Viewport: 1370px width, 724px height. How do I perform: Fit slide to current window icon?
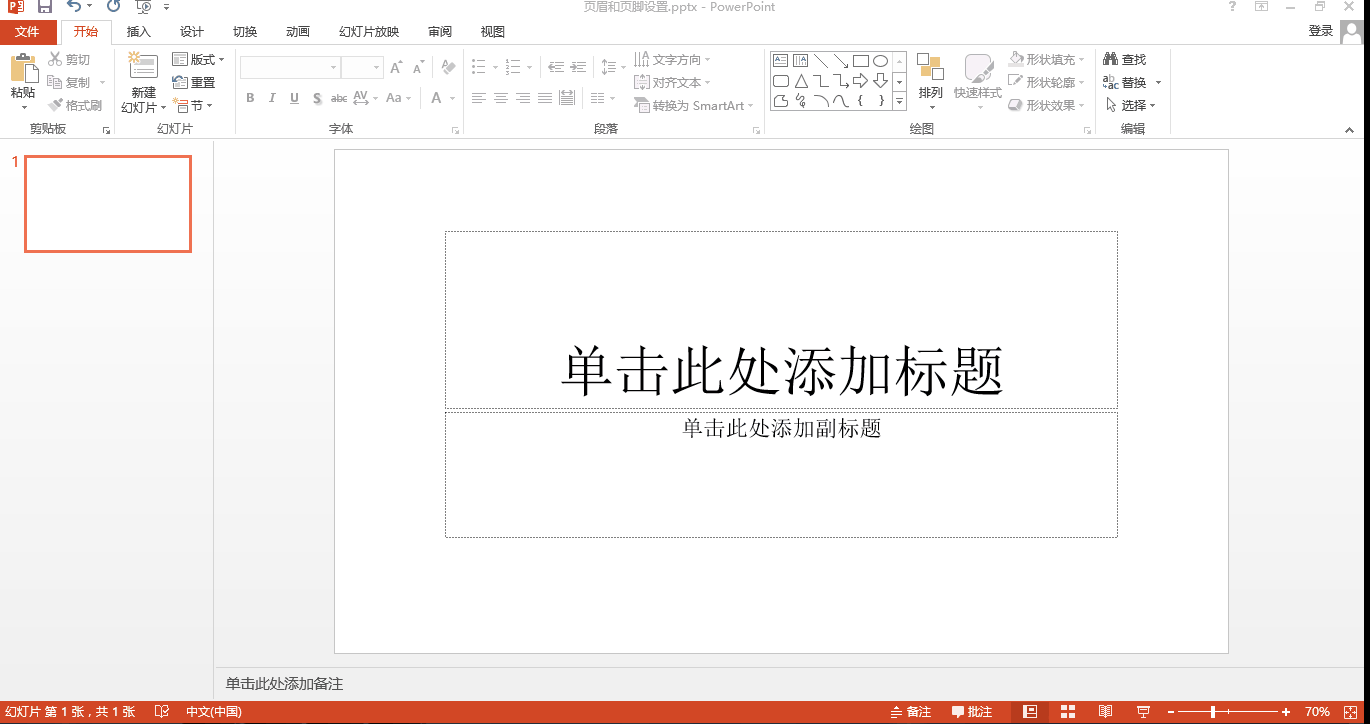point(1352,712)
